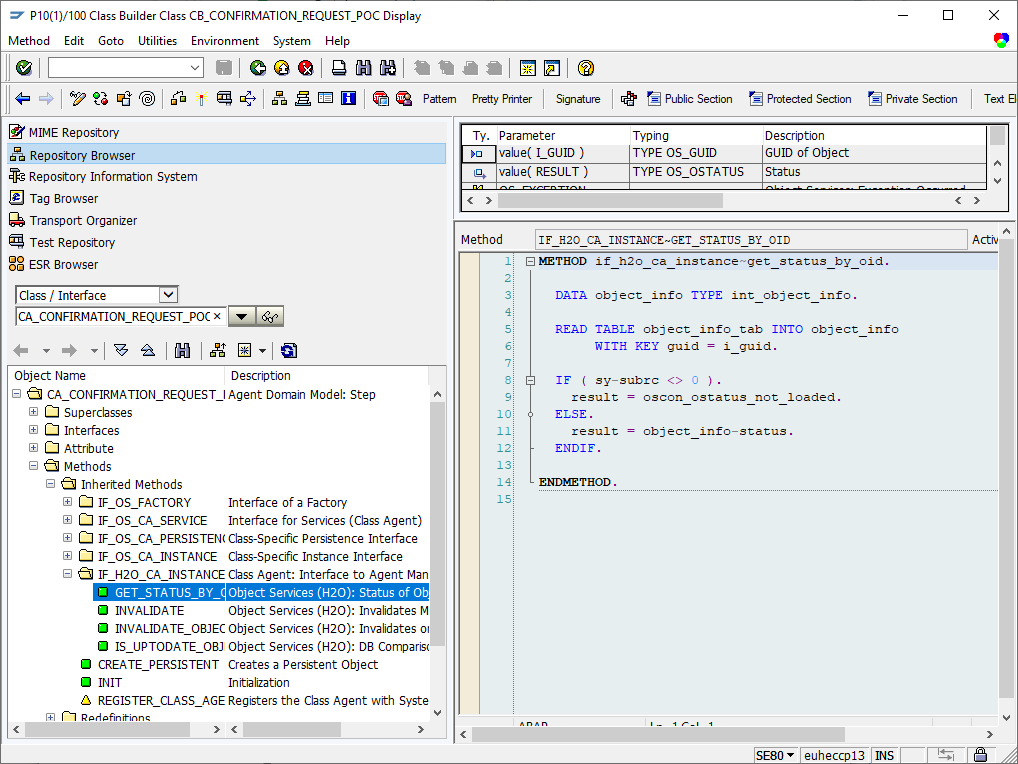
Task: Collapse code block at line 1 METHOD
Action: (530, 262)
